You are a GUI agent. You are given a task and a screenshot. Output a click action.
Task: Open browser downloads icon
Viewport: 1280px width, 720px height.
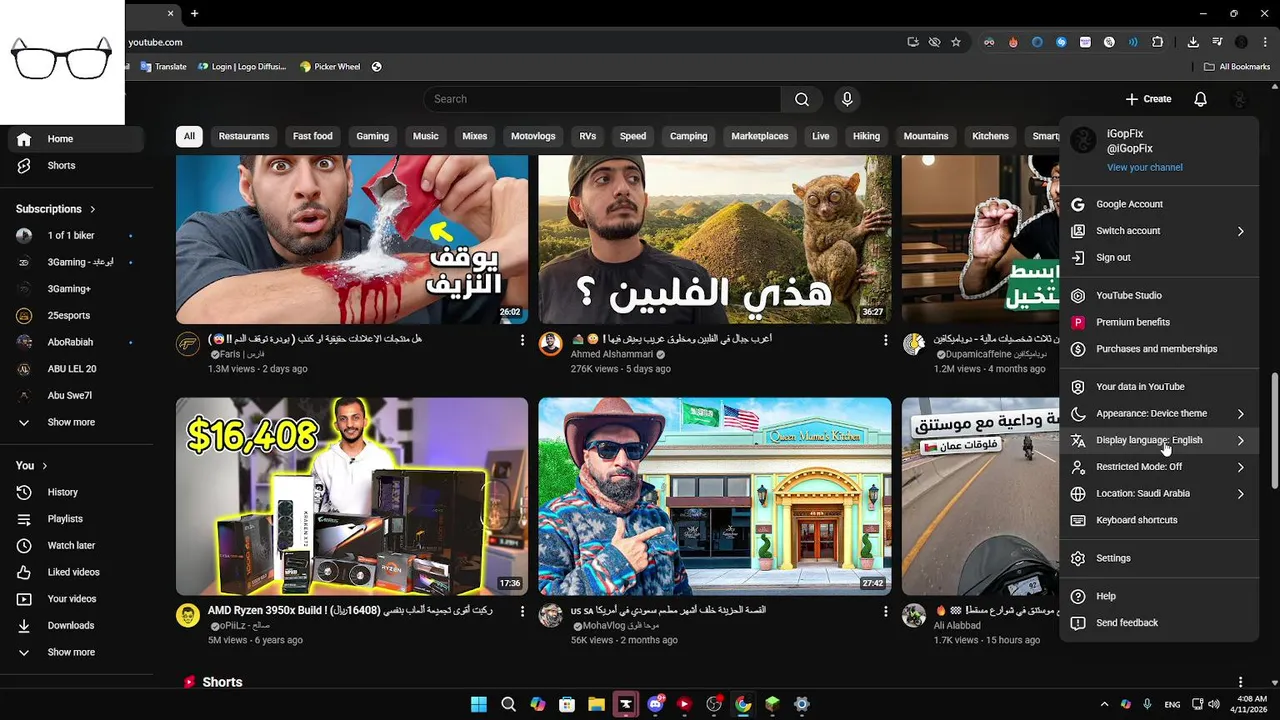point(1193,42)
